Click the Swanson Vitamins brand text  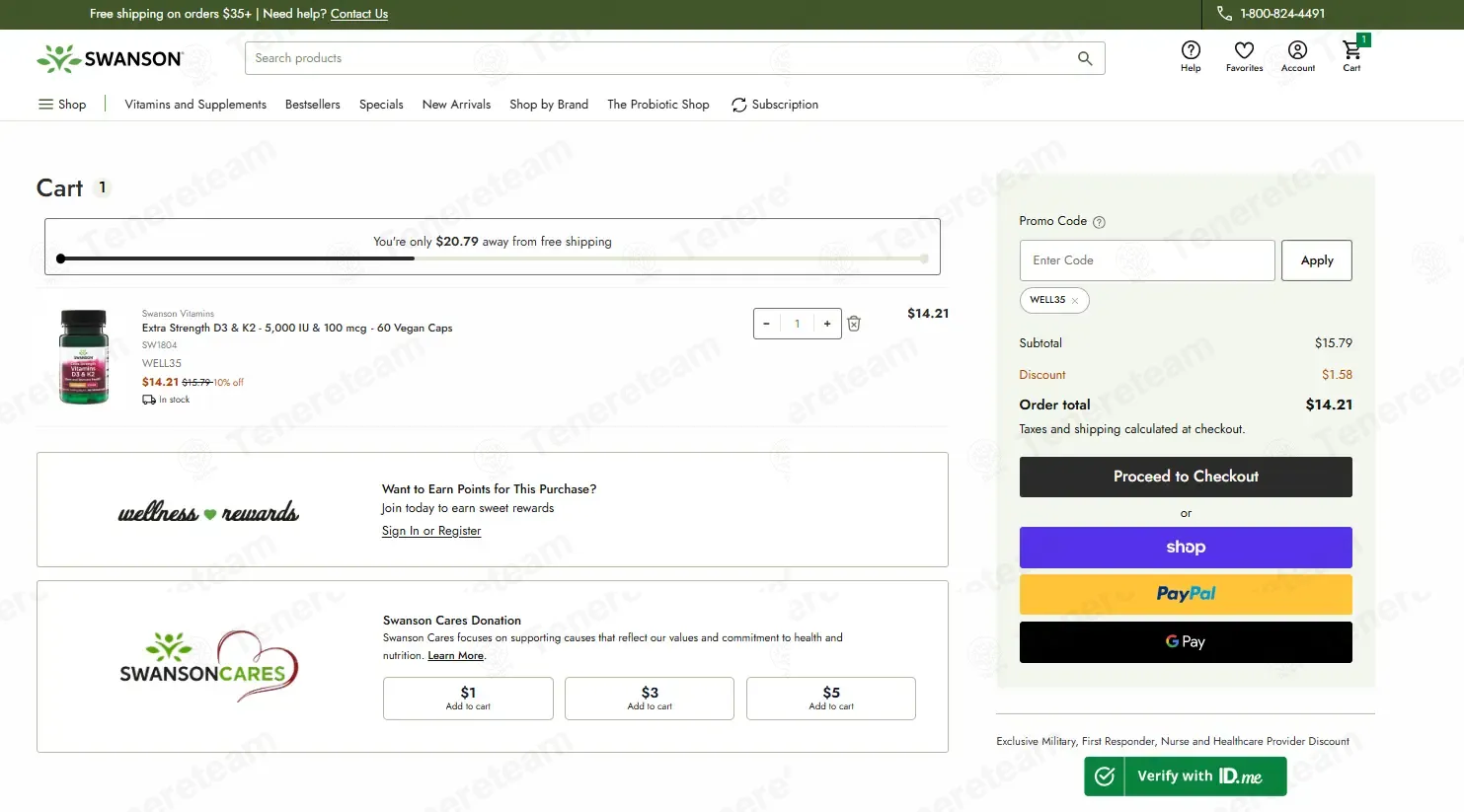(x=178, y=314)
